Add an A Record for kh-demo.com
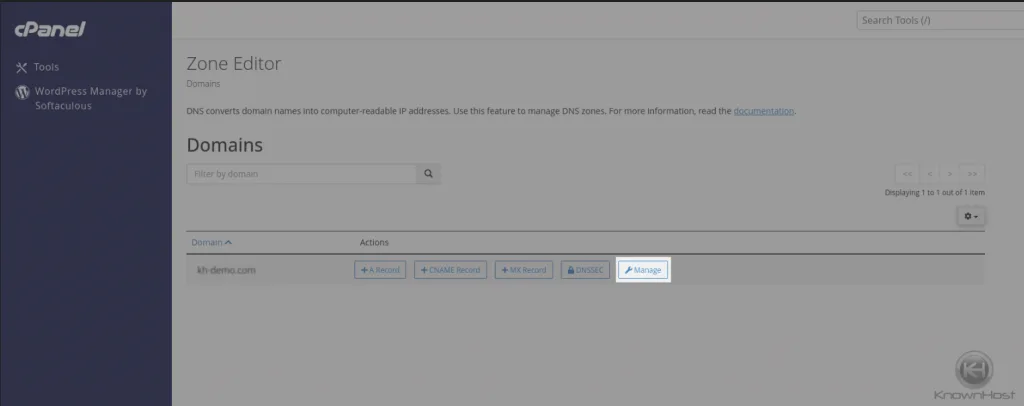The height and width of the screenshot is (406, 1024). coord(380,270)
